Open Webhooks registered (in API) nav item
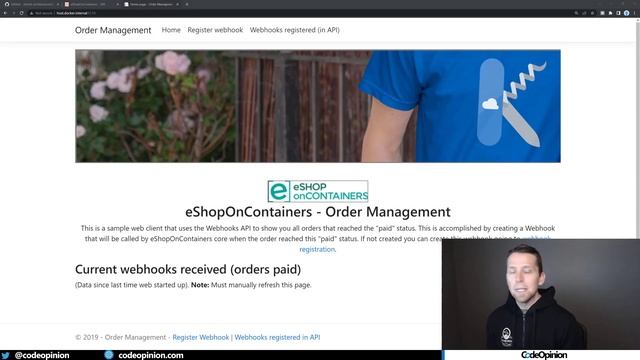This screenshot has width=640, height=360. click(295, 30)
